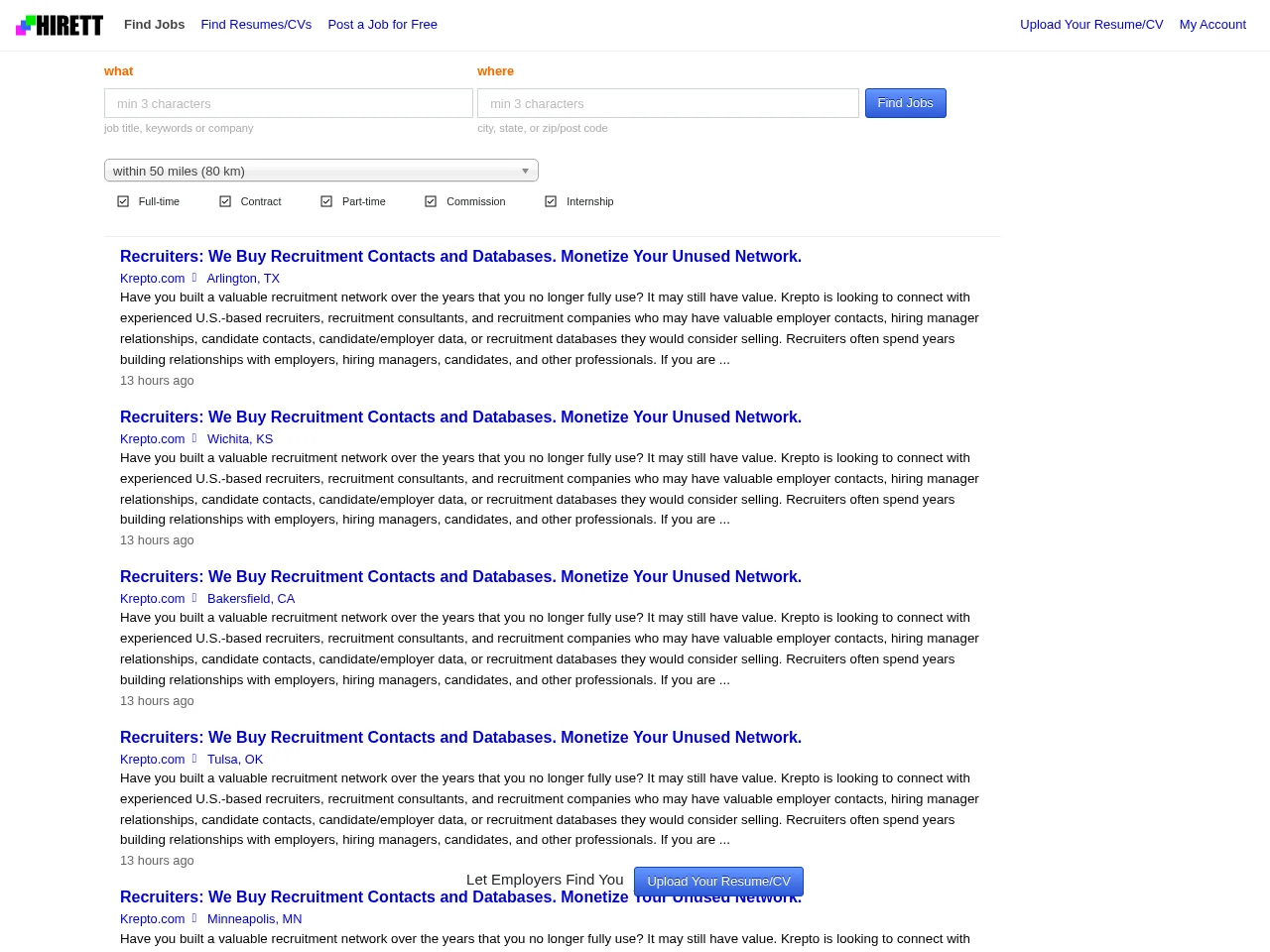Click location marker icon beside Minneapolis, MN
Viewport: 1270px width, 952px height.
click(194, 918)
